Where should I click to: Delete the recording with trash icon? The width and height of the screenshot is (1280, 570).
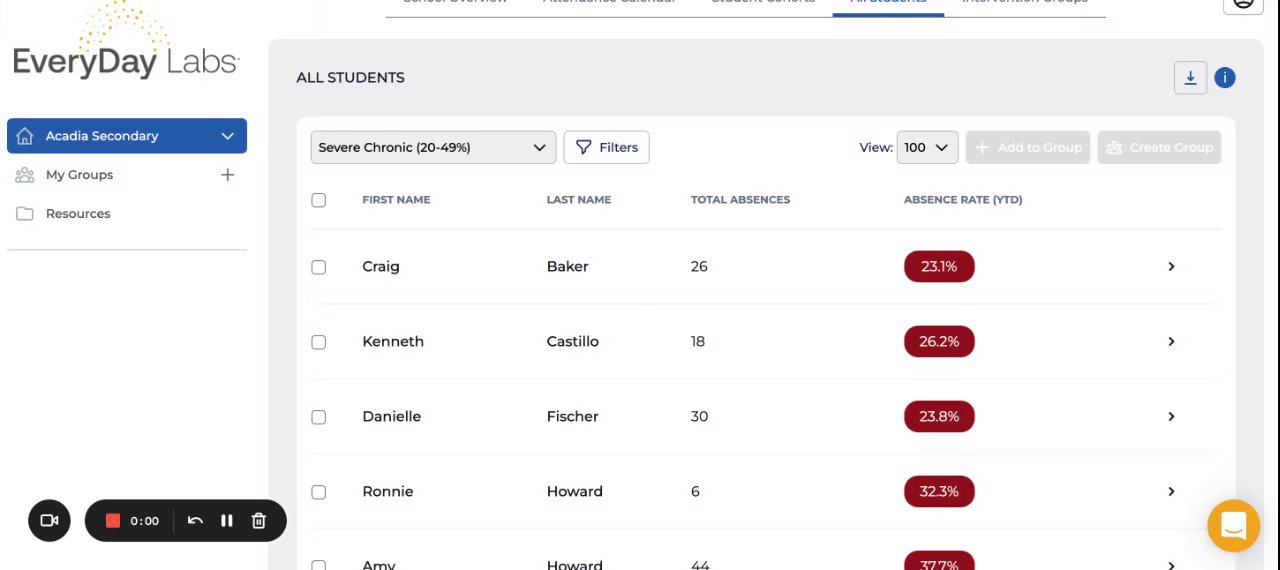[x=259, y=520]
